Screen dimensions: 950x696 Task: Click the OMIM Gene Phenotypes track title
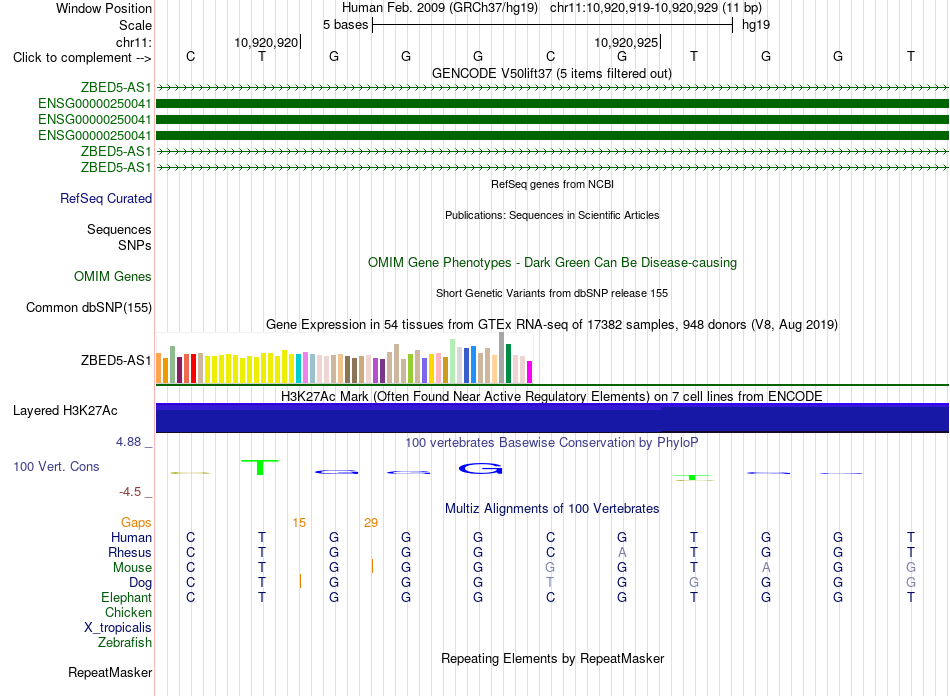coord(552,262)
